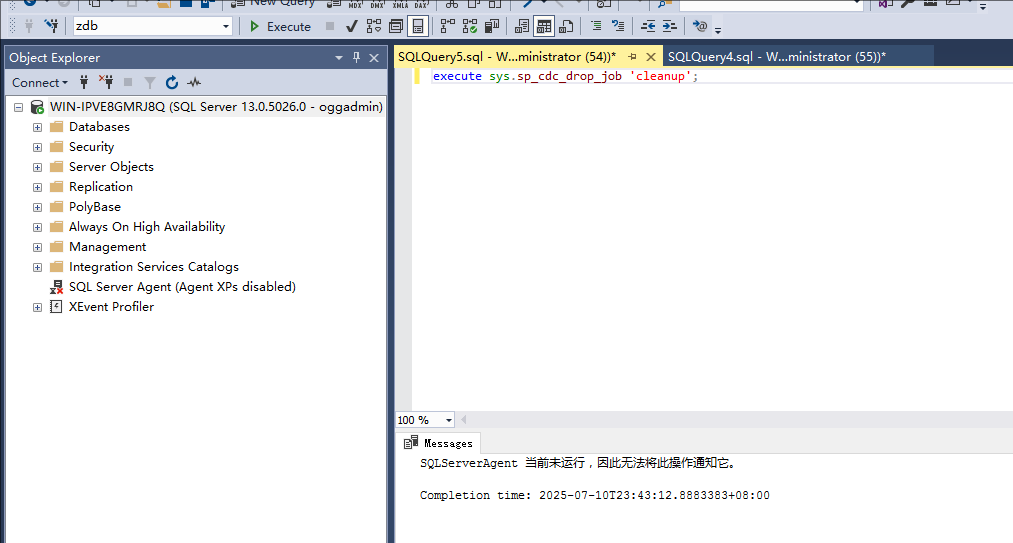Click the Completion time message line
Screen dimensions: 1013x543
[594, 495]
